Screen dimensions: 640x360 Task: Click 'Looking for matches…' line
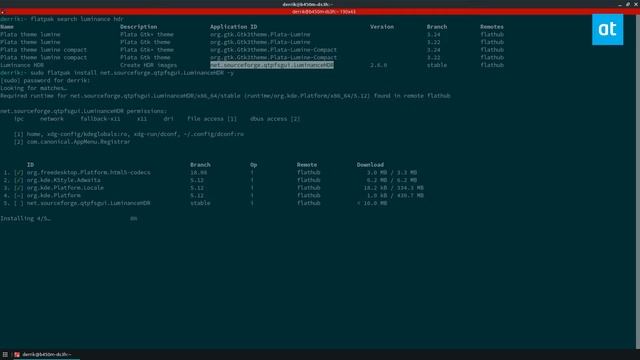[33, 88]
